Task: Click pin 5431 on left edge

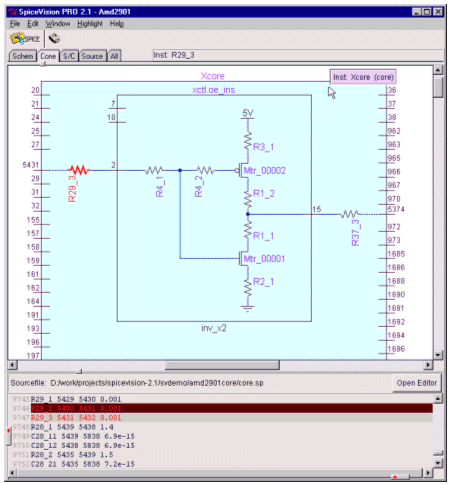Action: click(31, 165)
